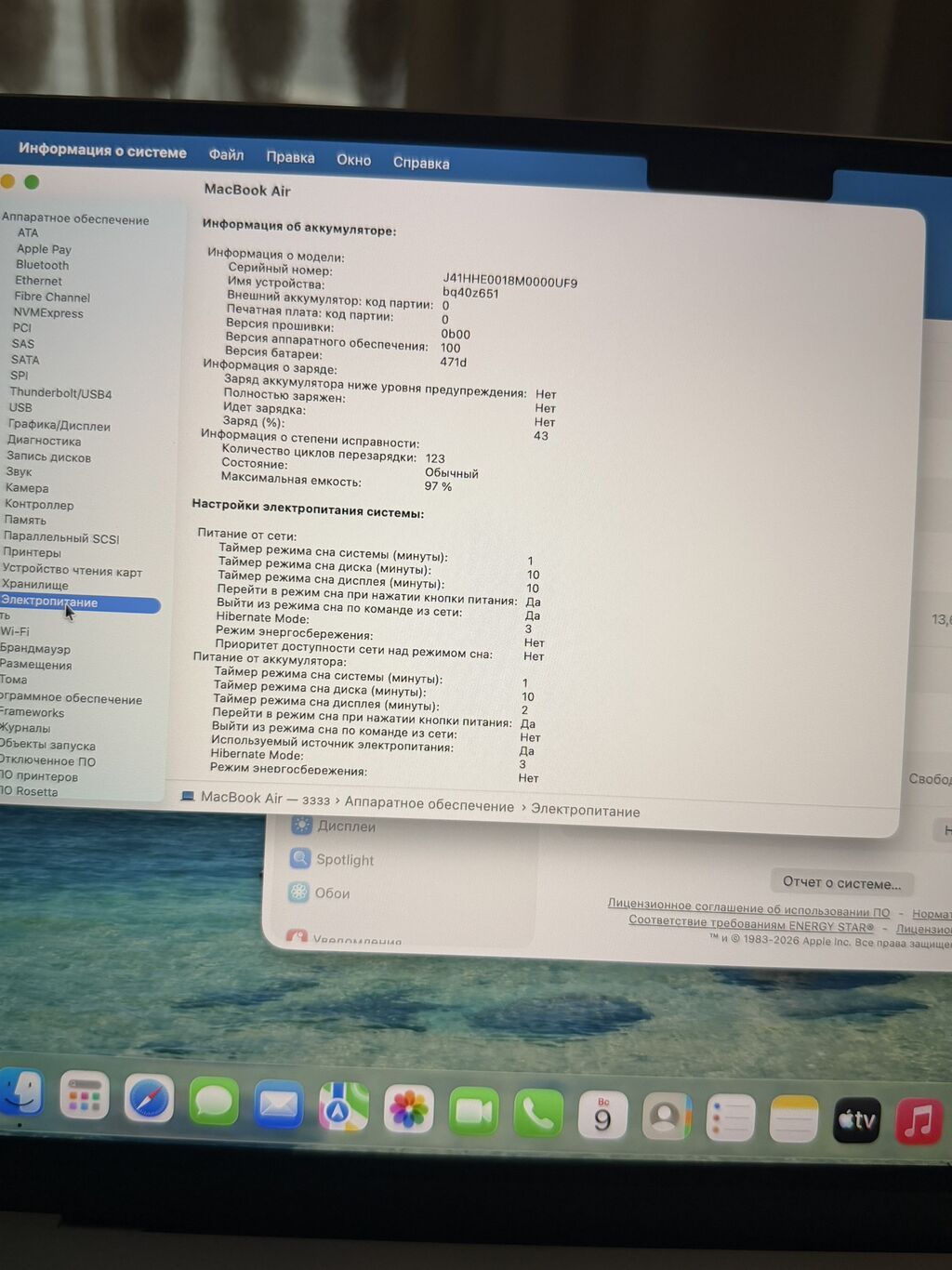
Task: Select SPI in sidebar
Action: pos(20,376)
